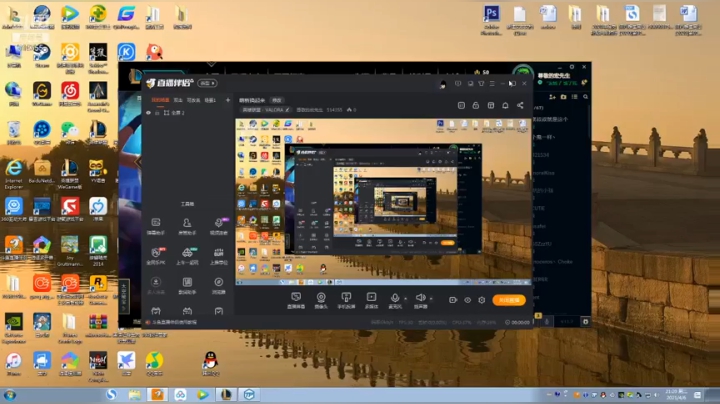
Task: Click add friend icon in chat panel behind
Action: pyautogui.click(x=552, y=97)
